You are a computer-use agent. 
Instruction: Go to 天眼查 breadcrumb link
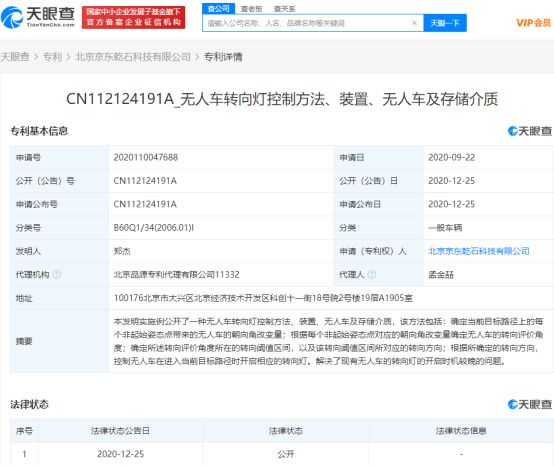click(15, 57)
